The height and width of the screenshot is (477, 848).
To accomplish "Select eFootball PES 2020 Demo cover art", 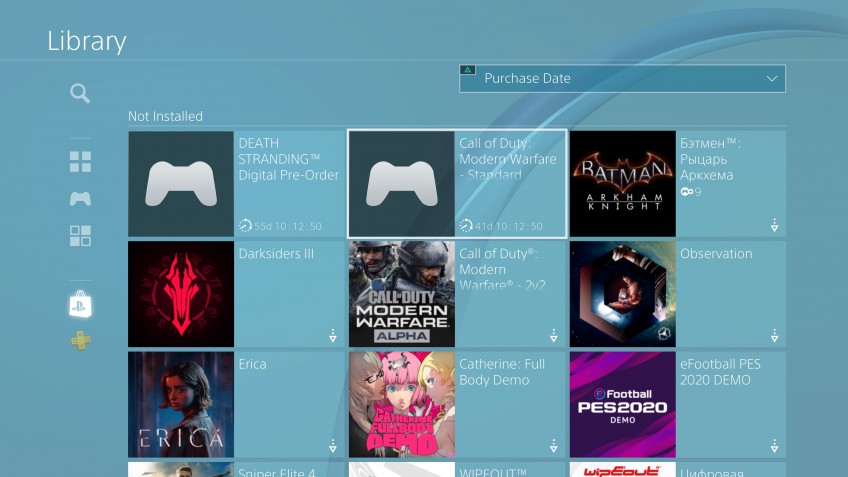I will [622, 405].
